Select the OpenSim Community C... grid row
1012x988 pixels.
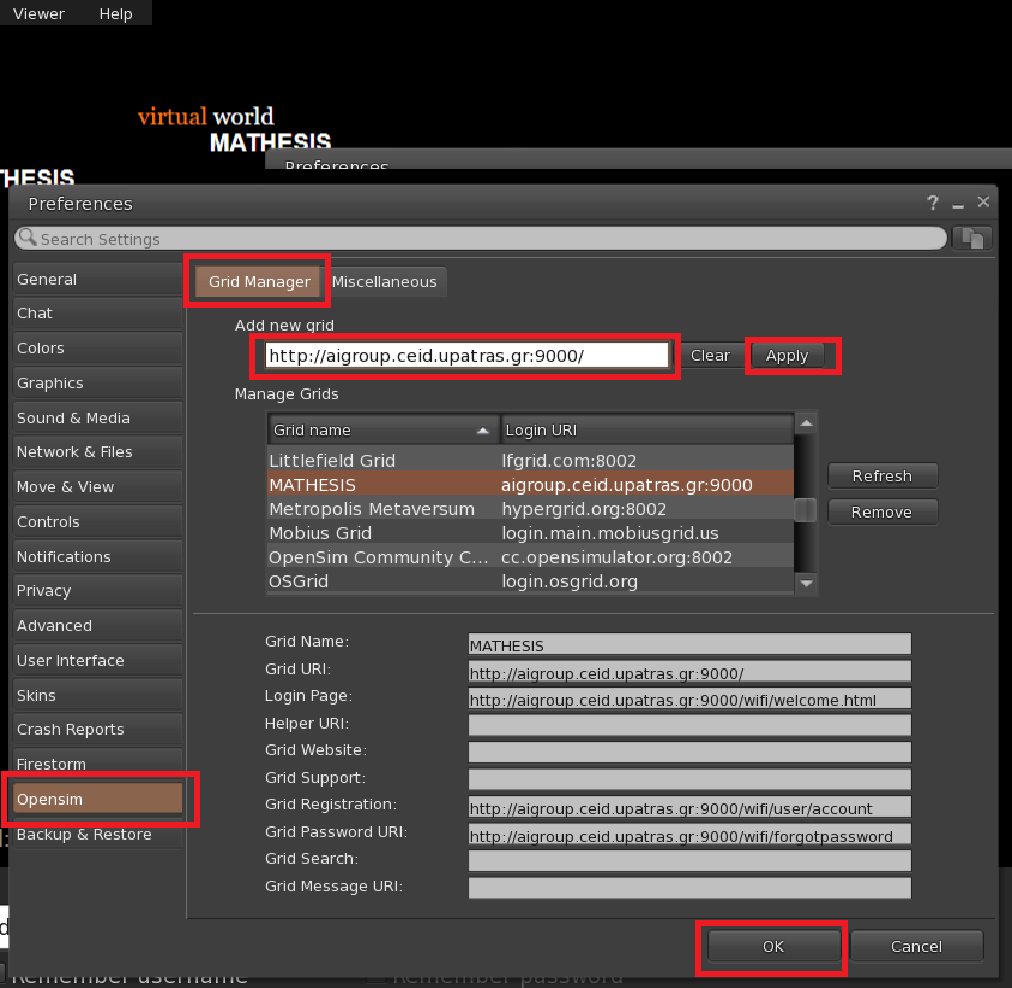click(x=531, y=557)
